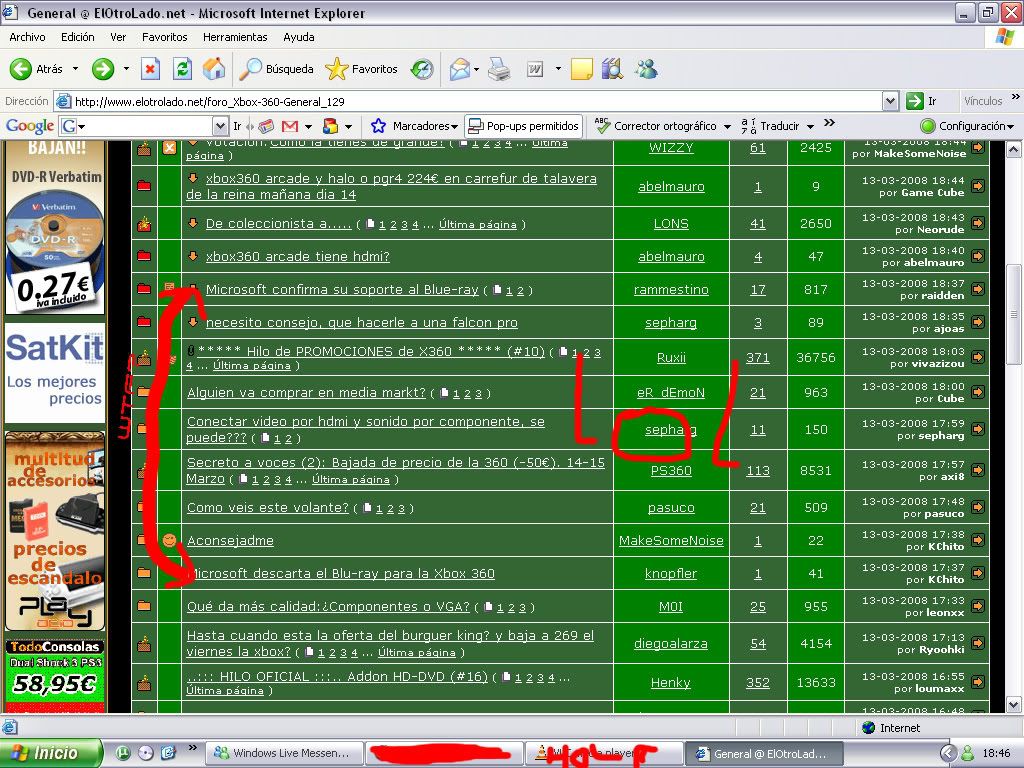Viewport: 1024px width, 768px height.
Task: Expand the quick launch chevron on taskbar
Action: click(x=193, y=748)
